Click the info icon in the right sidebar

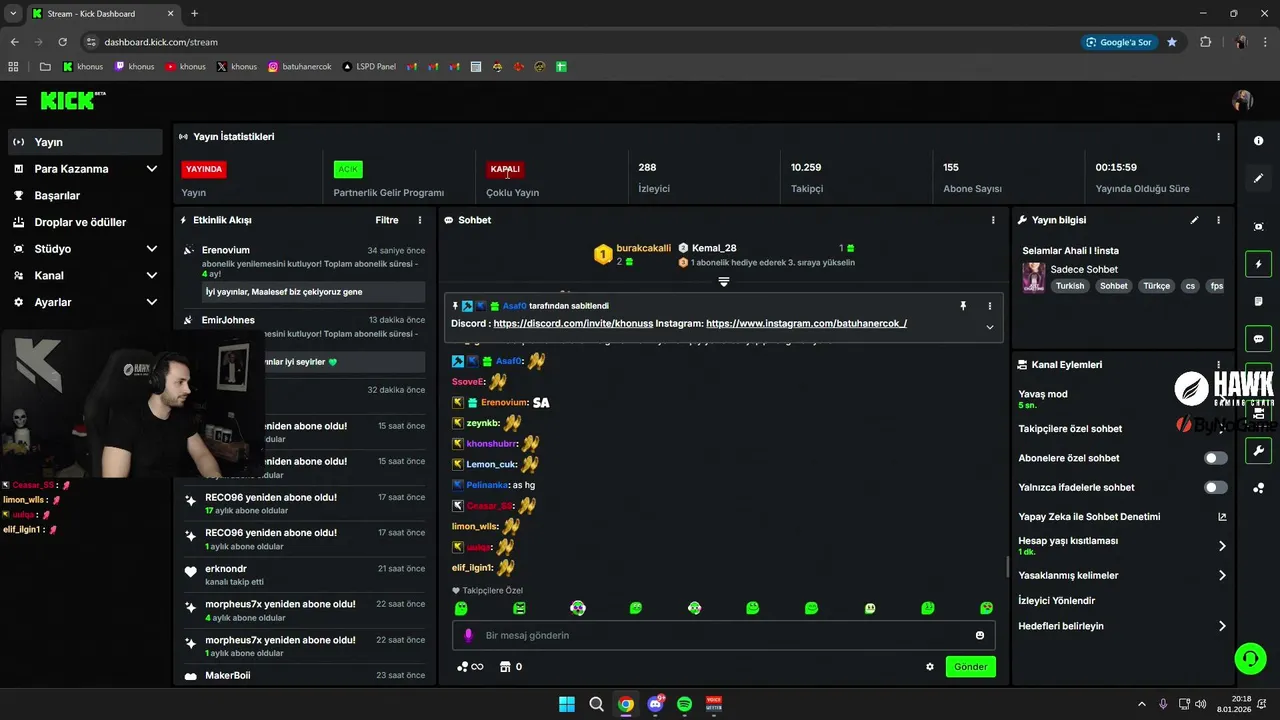pos(1258,141)
